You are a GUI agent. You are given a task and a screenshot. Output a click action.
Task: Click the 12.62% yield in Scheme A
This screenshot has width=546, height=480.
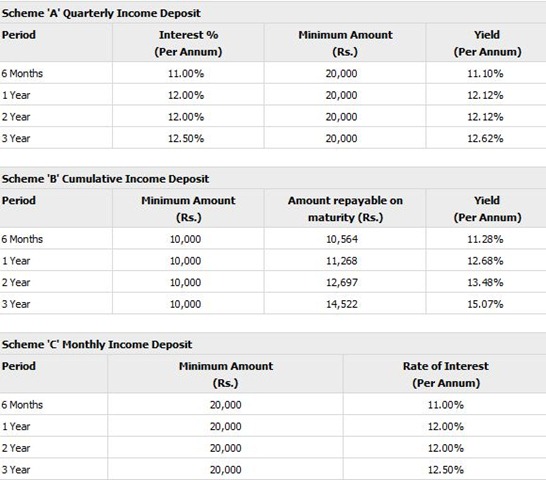(485, 138)
